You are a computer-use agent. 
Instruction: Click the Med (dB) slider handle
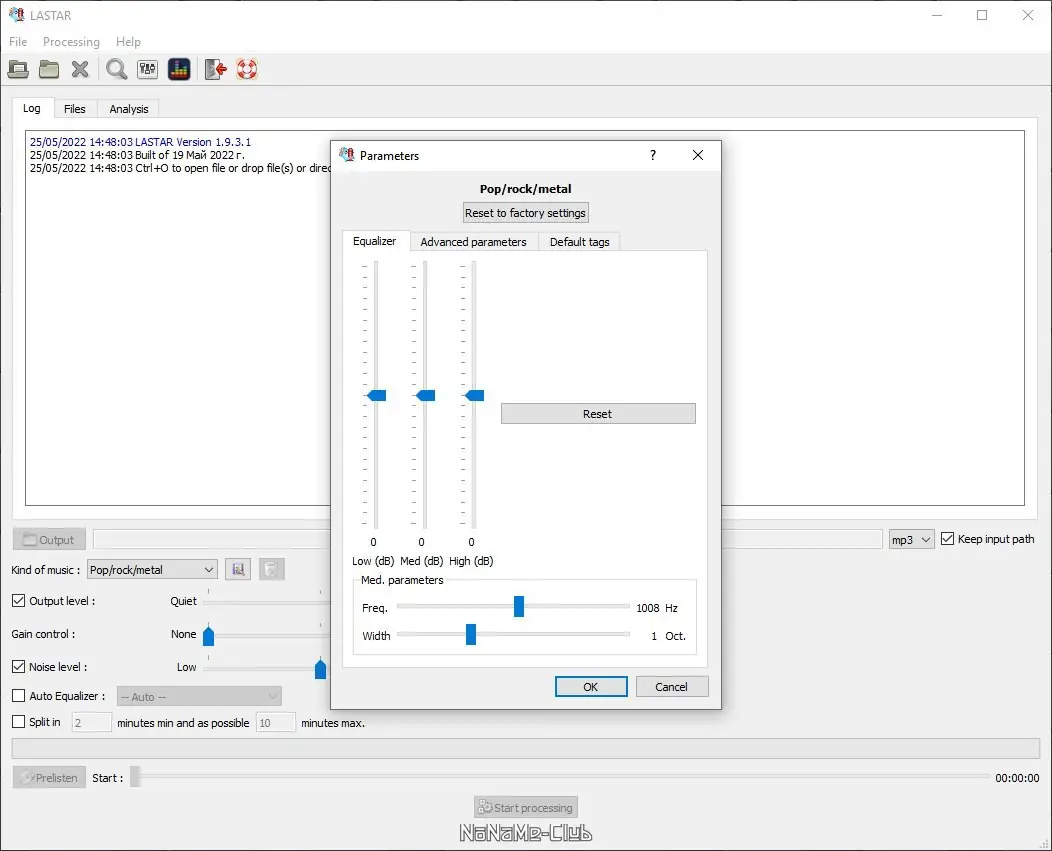click(x=425, y=395)
